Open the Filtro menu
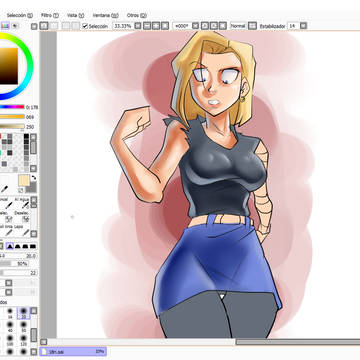The height and width of the screenshot is (360, 360). (50, 15)
